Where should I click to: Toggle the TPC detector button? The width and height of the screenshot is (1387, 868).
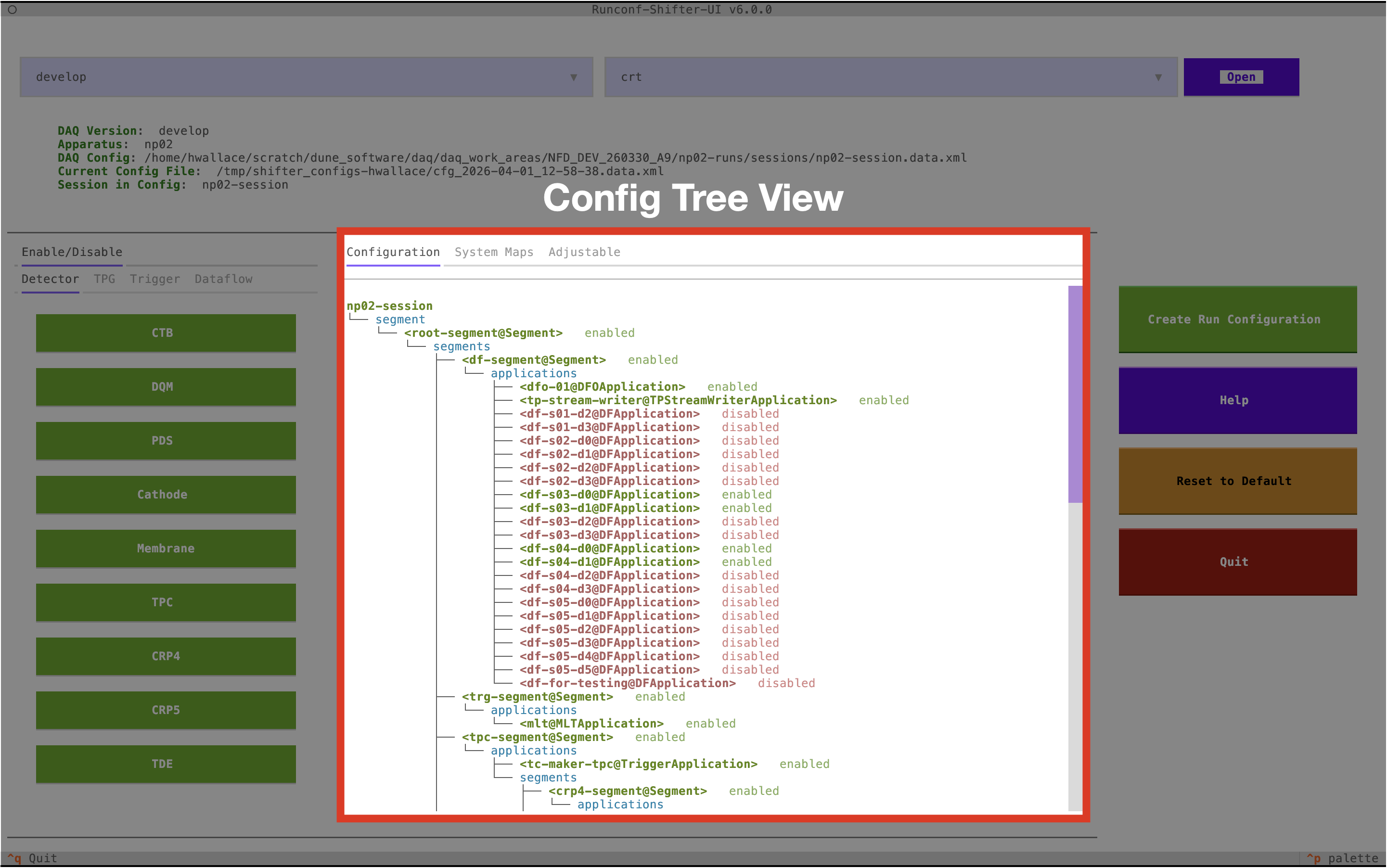pos(166,603)
